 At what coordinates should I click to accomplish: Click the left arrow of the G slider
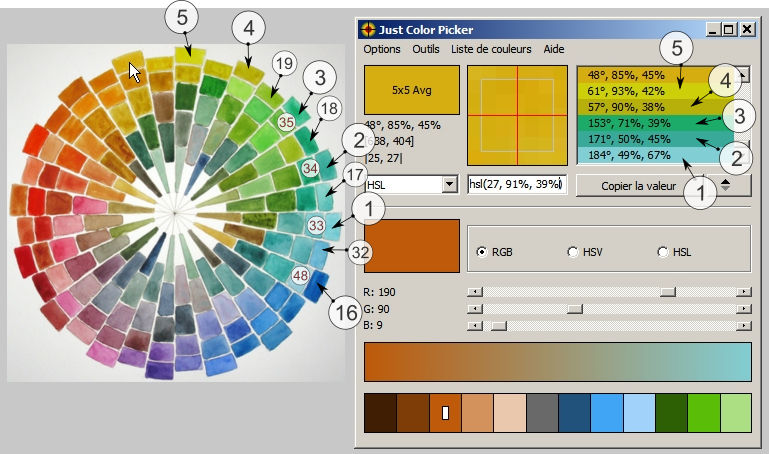(x=475, y=309)
